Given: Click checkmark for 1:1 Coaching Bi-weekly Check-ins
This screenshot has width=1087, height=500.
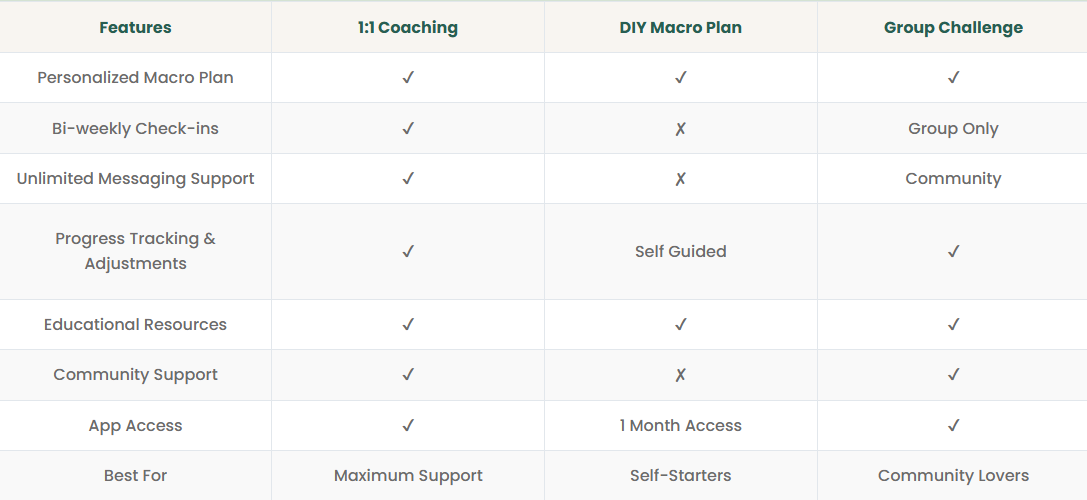Looking at the screenshot, I should pyautogui.click(x=408, y=129).
